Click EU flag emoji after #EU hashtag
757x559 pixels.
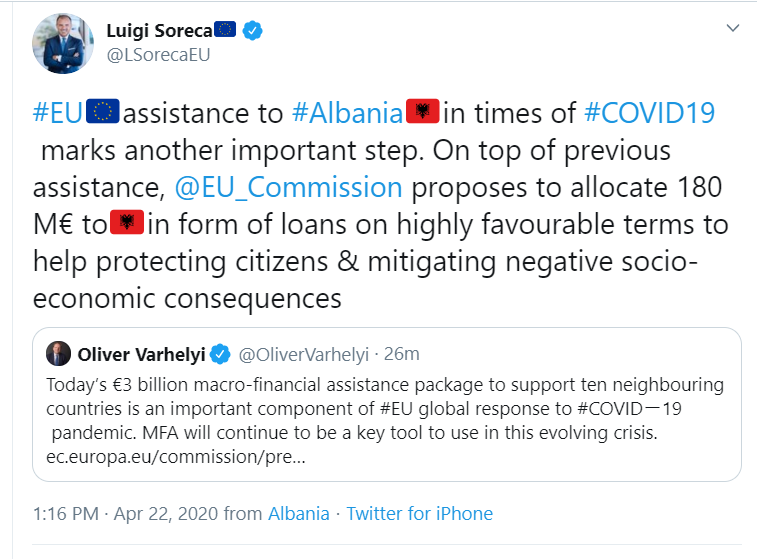[x=102, y=112]
